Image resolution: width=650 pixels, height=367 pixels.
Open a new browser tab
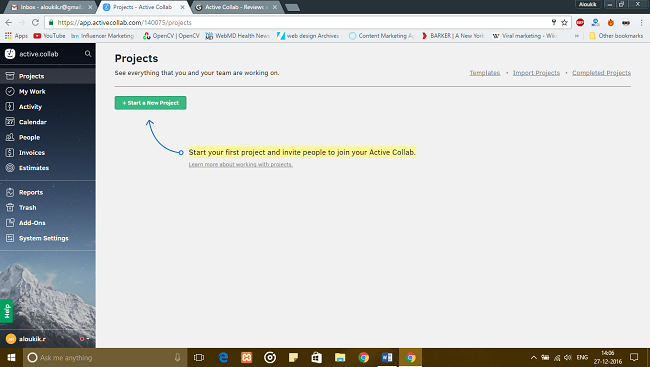tap(292, 7)
